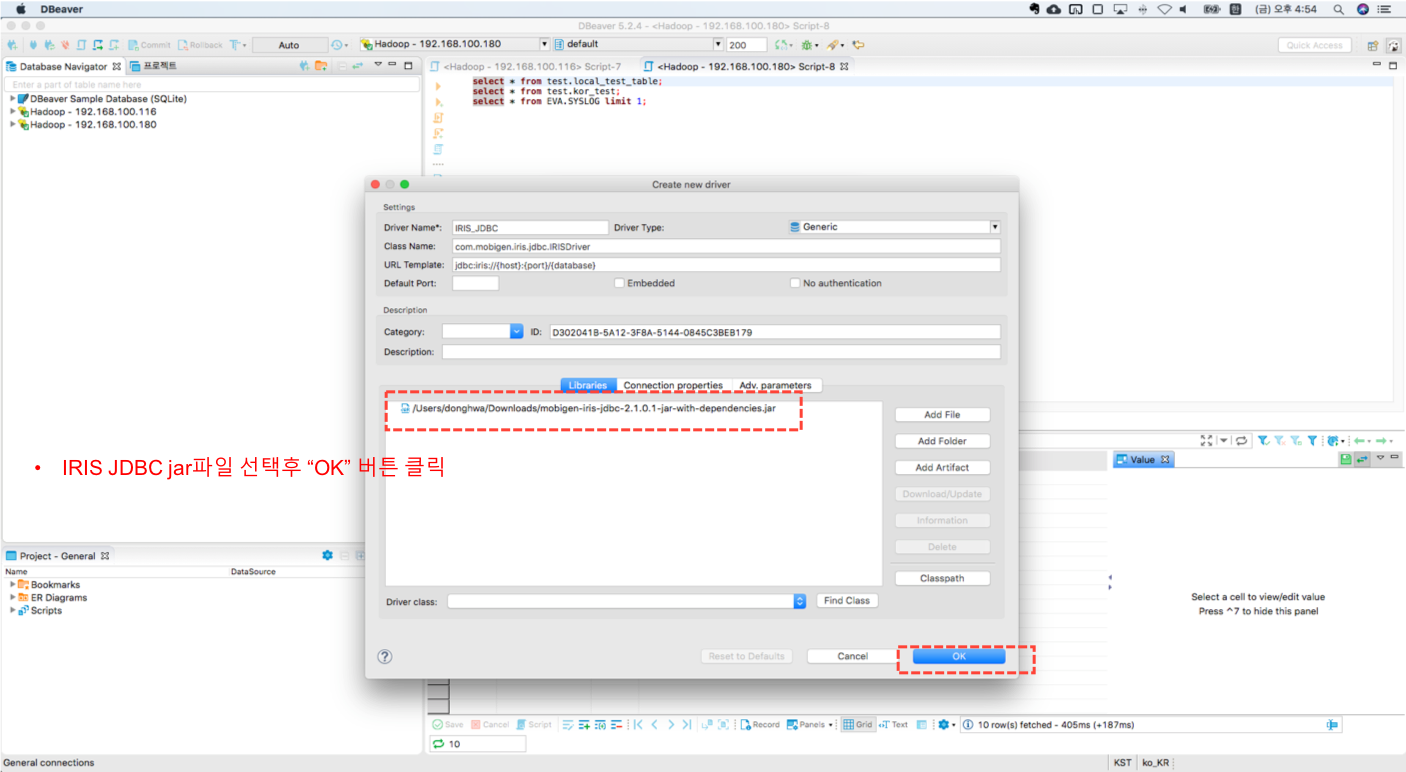Click the result set limit 200 field
Screen dimensions: 1406x772
click(746, 45)
